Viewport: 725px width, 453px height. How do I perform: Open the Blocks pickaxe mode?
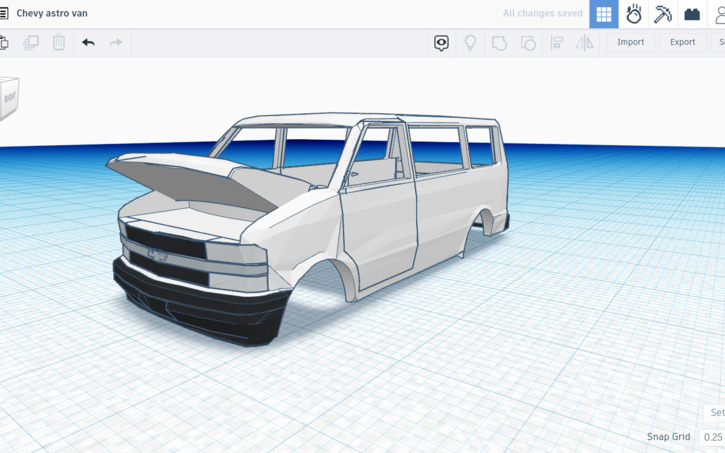[663, 14]
